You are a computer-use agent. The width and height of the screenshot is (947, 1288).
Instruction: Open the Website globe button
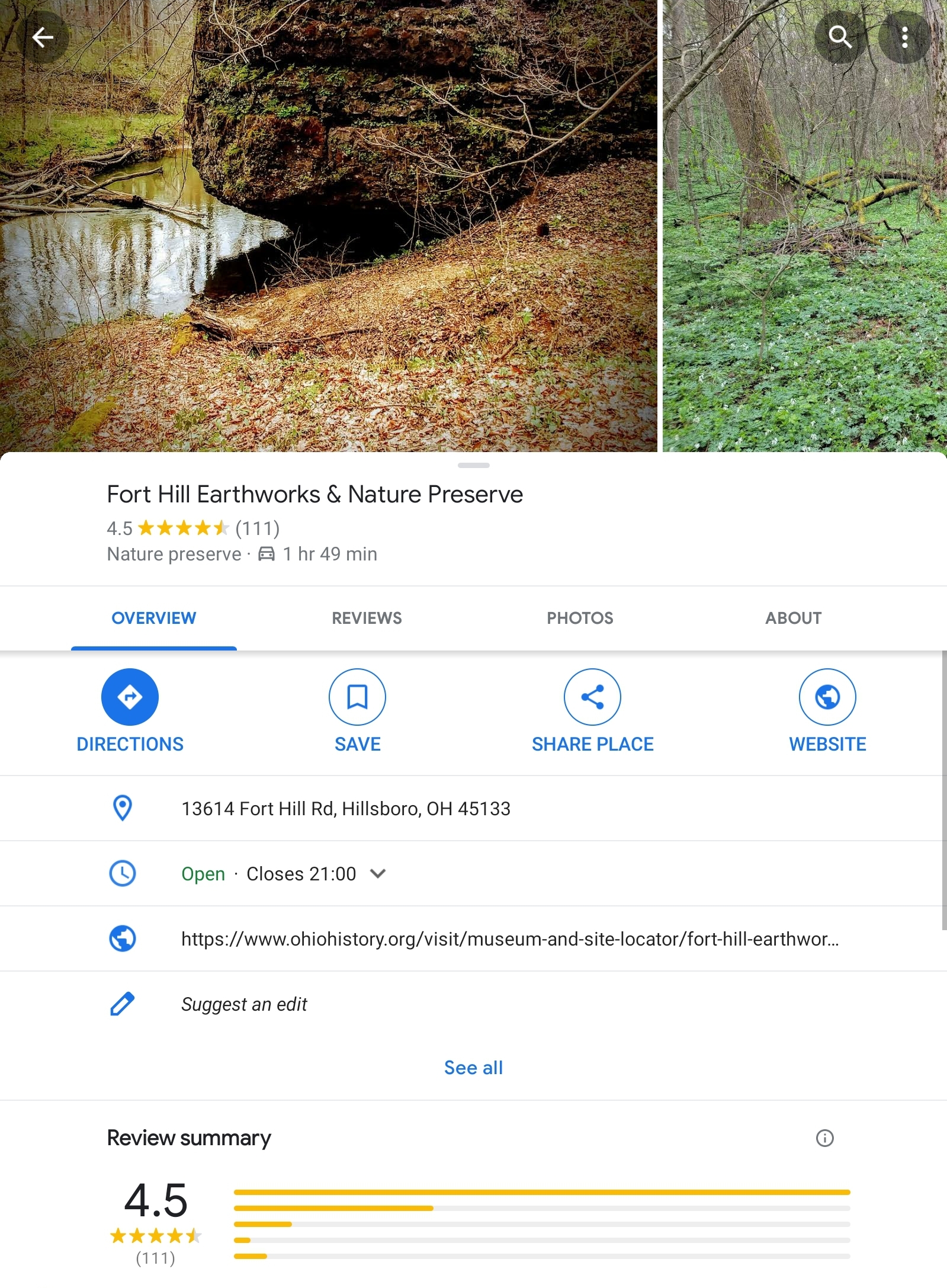[827, 697]
